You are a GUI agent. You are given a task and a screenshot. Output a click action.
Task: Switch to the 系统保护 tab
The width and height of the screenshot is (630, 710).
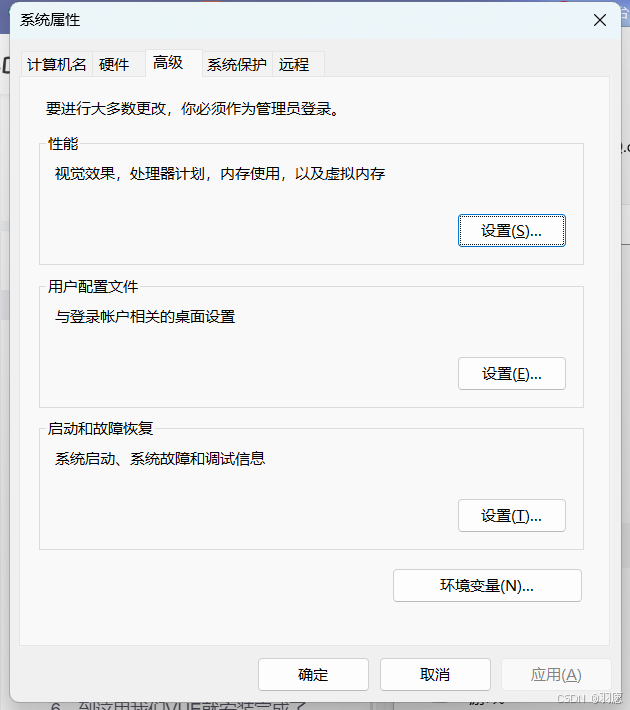tap(237, 64)
